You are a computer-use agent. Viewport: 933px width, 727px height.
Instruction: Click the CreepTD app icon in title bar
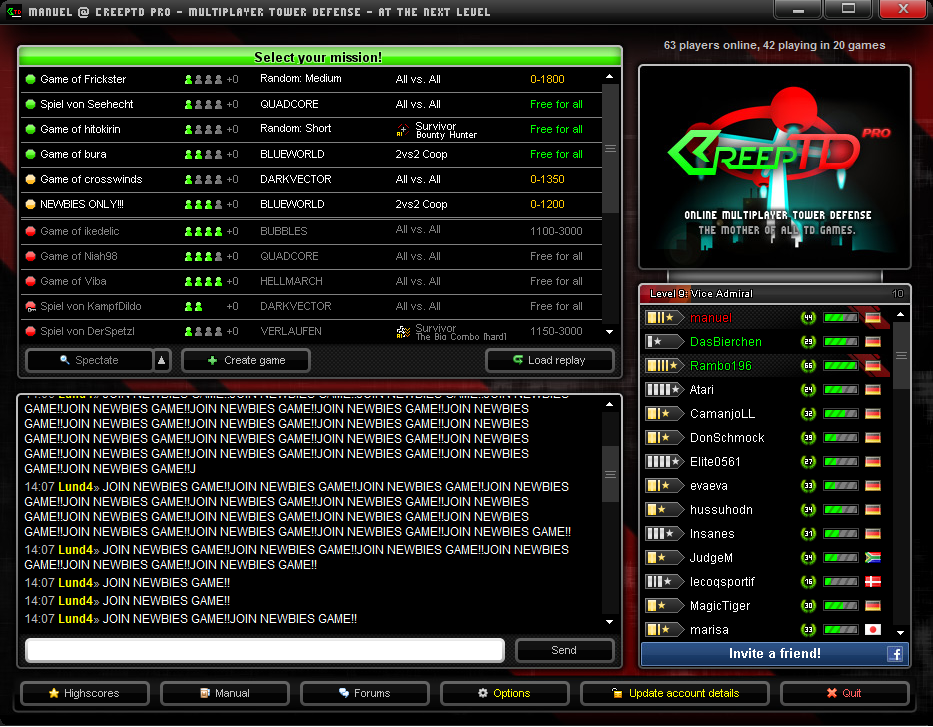pos(14,11)
